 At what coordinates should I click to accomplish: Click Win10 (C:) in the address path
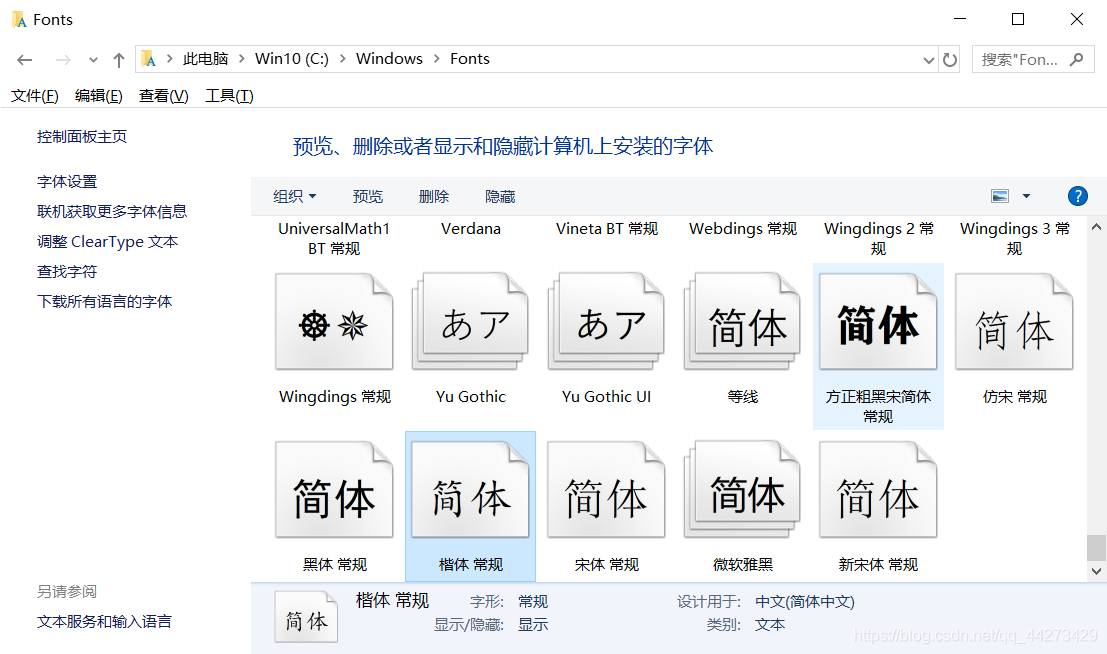point(292,59)
